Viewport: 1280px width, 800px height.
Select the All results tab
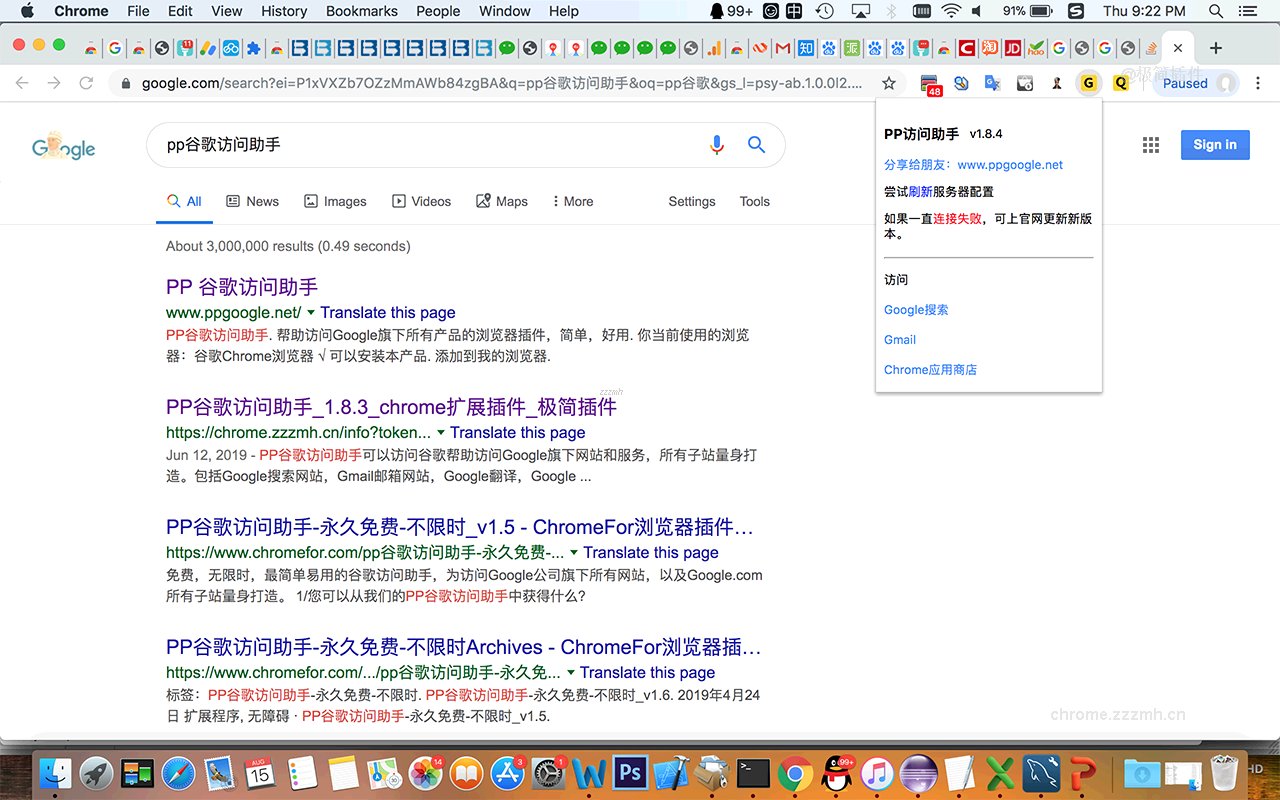[x=184, y=201]
